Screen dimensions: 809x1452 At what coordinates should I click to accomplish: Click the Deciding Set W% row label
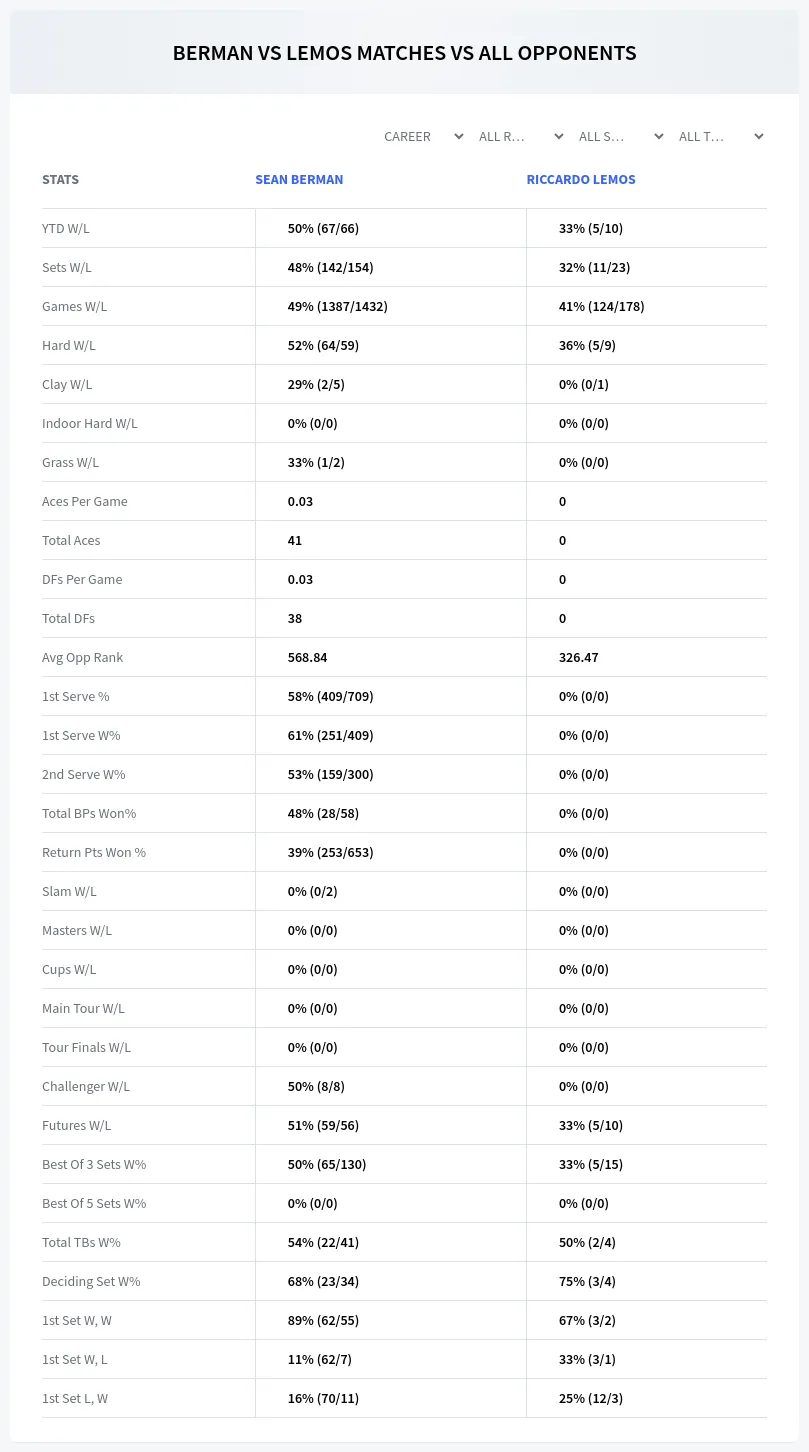pos(91,1281)
